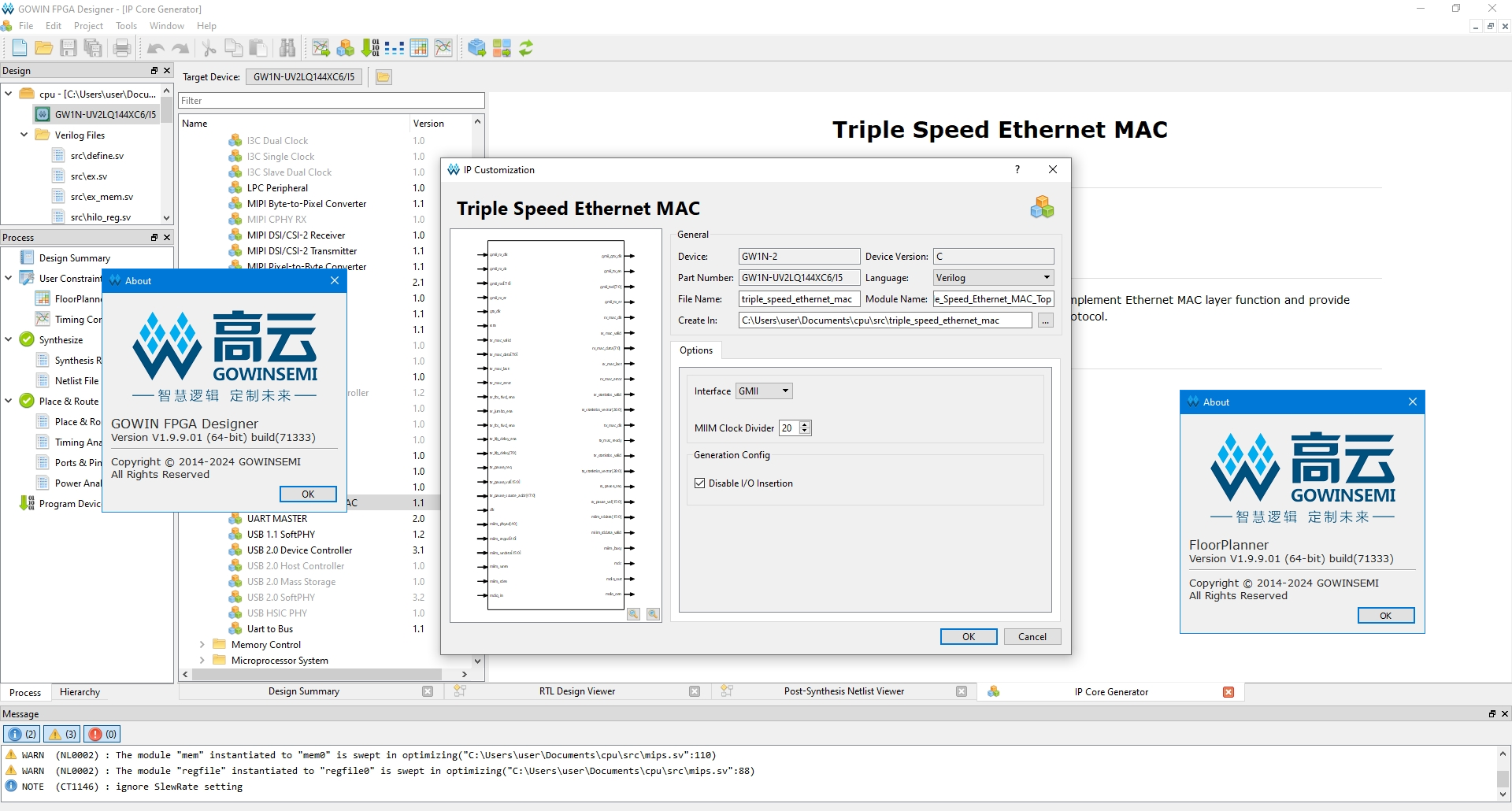Open the Language Verilog dropdown

coord(993,278)
